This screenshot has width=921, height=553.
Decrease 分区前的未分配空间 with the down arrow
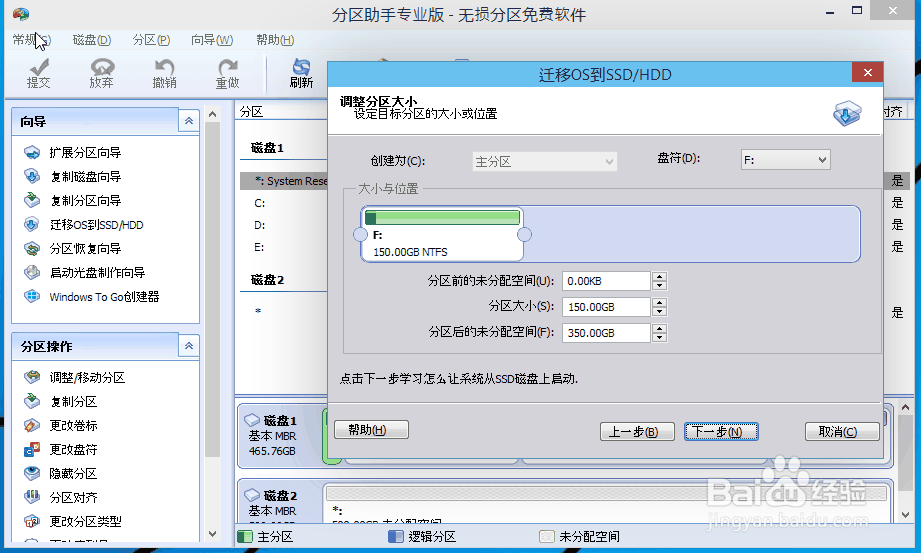point(660,286)
